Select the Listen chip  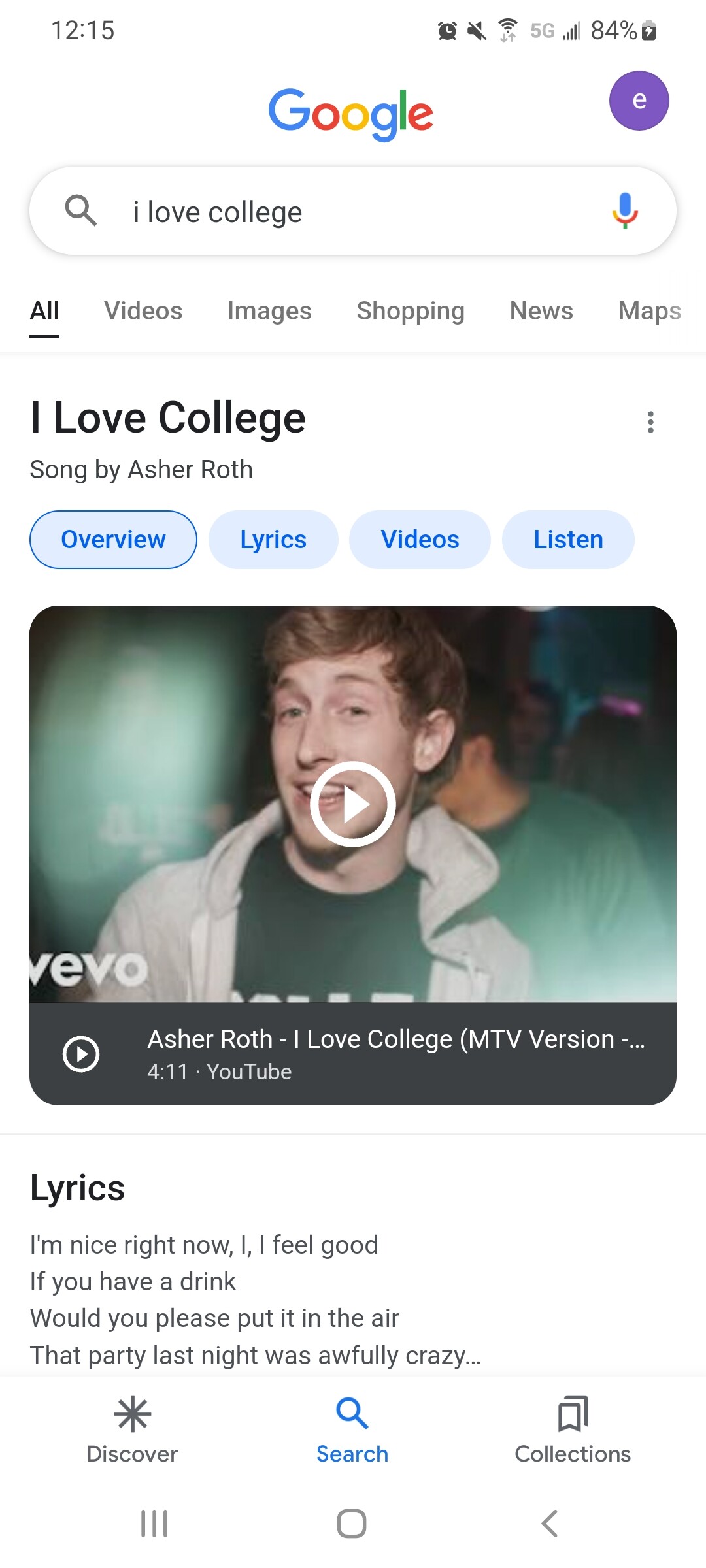tap(568, 540)
